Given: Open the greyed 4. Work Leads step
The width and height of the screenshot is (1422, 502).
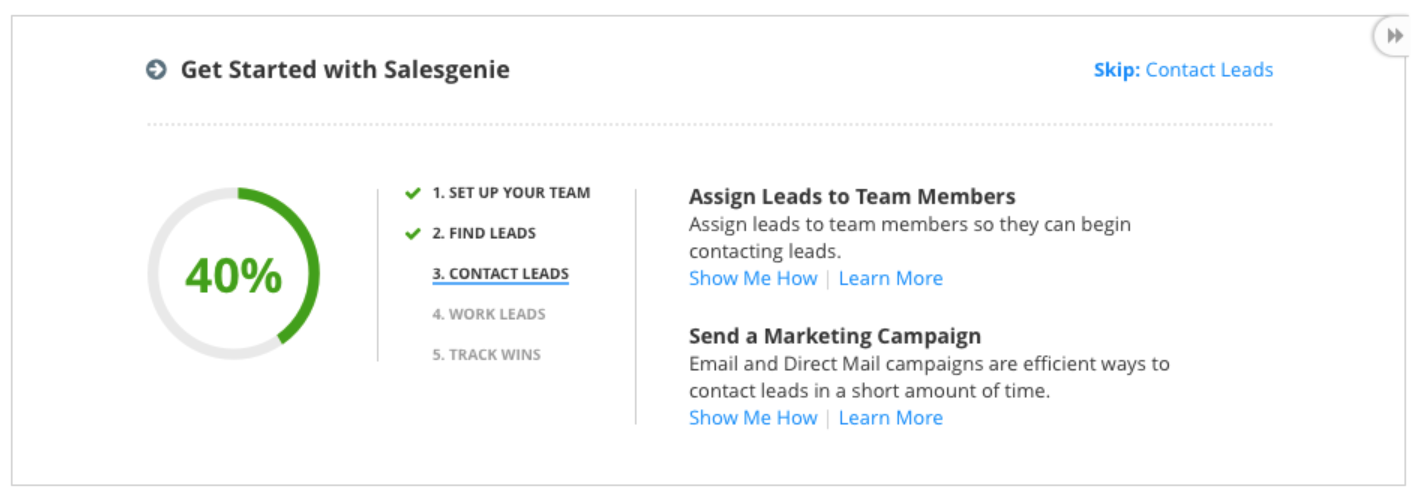Looking at the screenshot, I should coord(489,314).
